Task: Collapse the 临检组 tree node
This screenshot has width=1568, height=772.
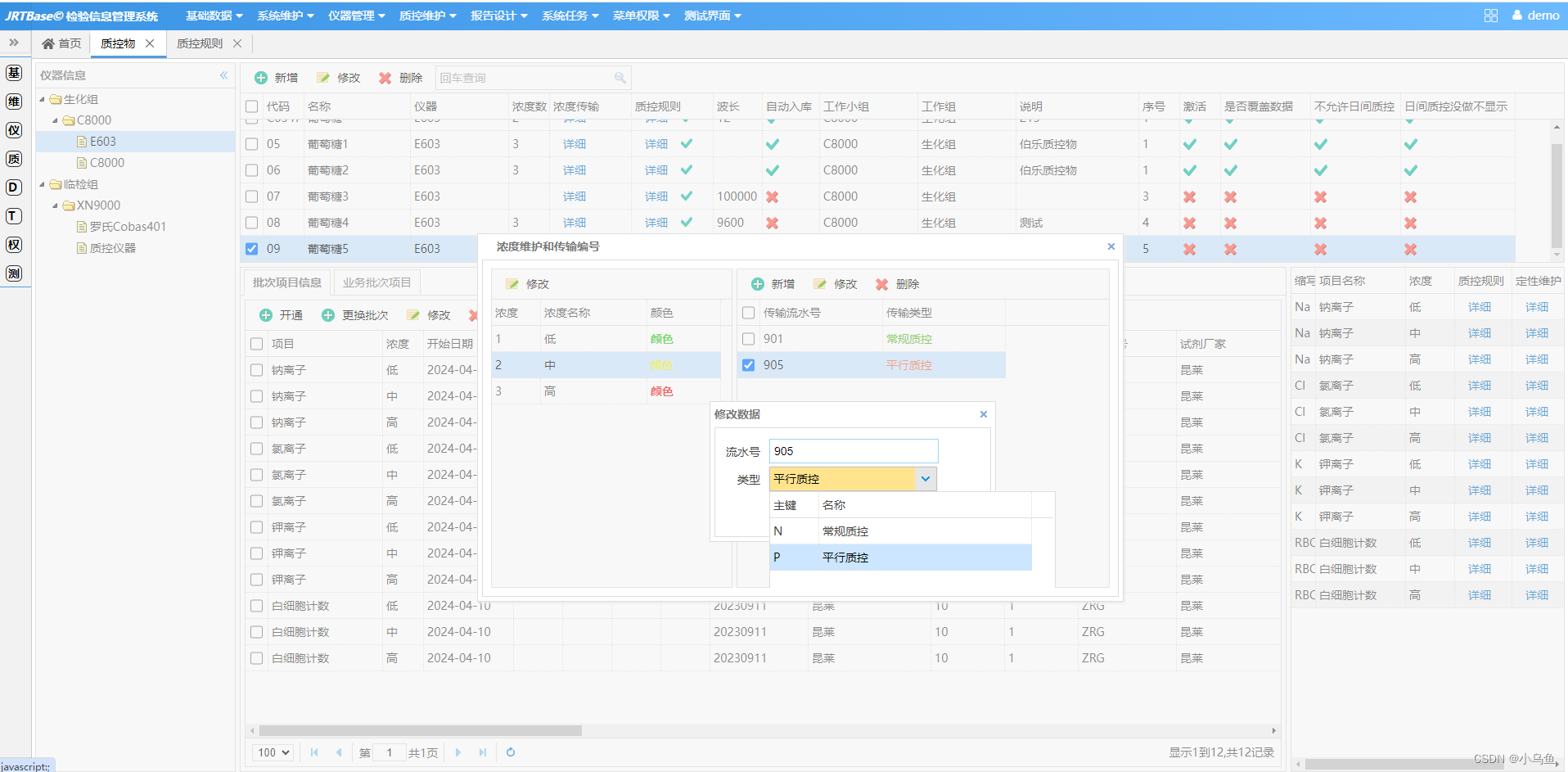Action: [x=43, y=184]
